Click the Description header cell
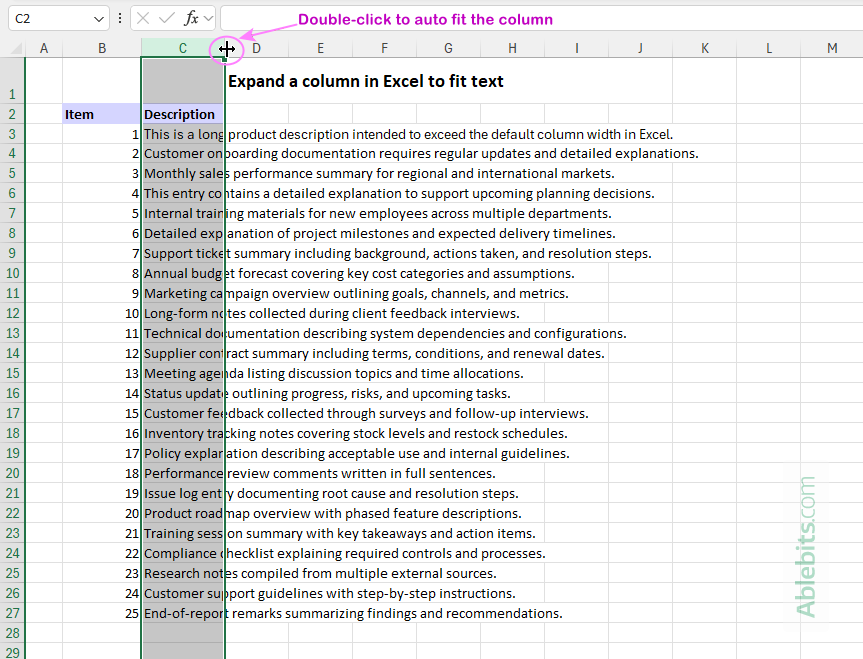863x659 pixels. click(182, 114)
